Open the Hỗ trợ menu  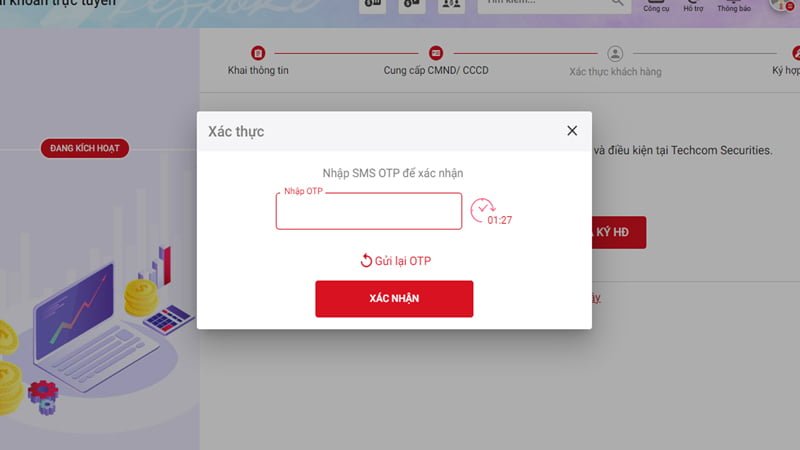[x=693, y=6]
